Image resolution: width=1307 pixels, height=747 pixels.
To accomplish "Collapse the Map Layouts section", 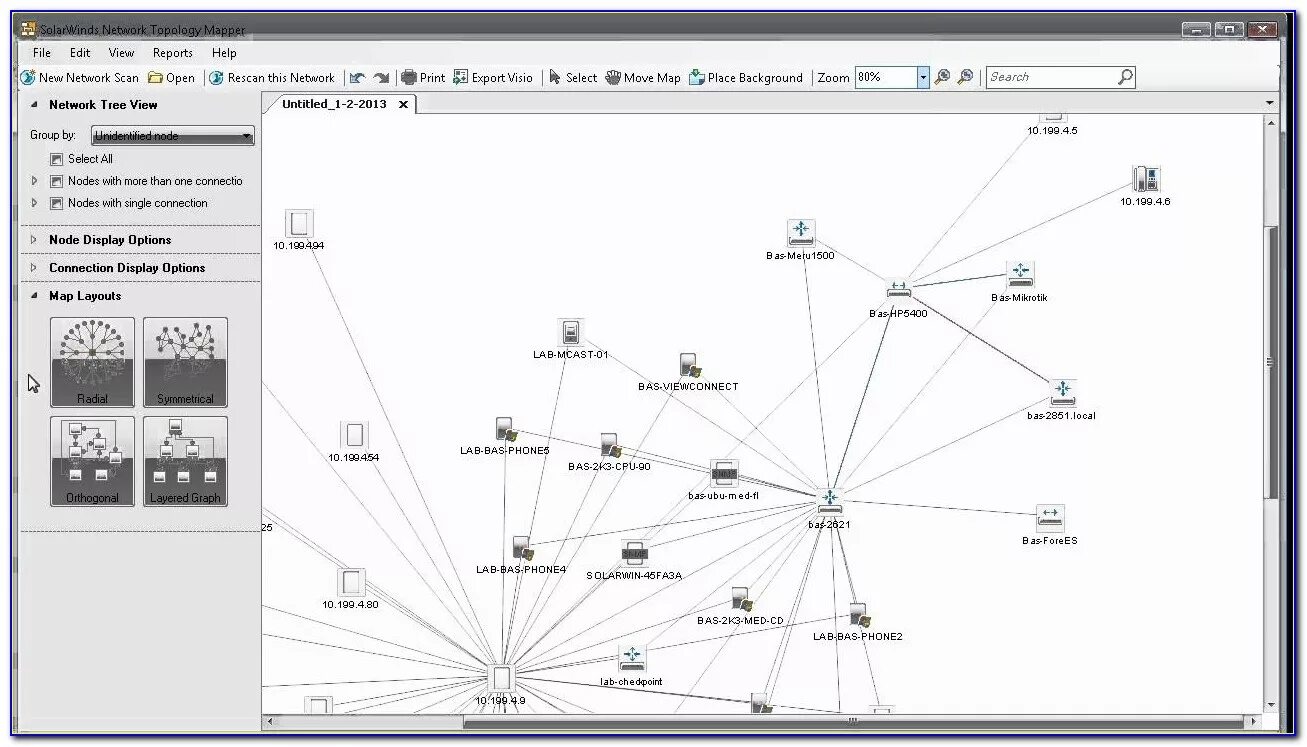I will click(34, 296).
